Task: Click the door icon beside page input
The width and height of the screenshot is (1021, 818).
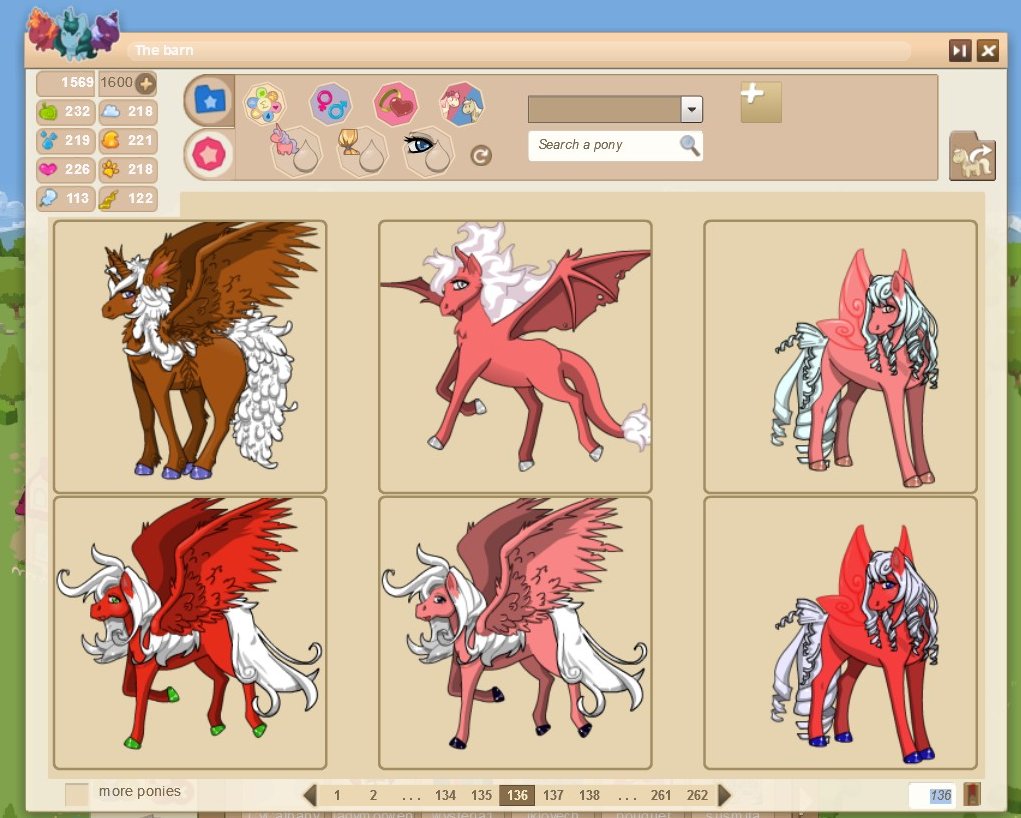Action: 972,795
